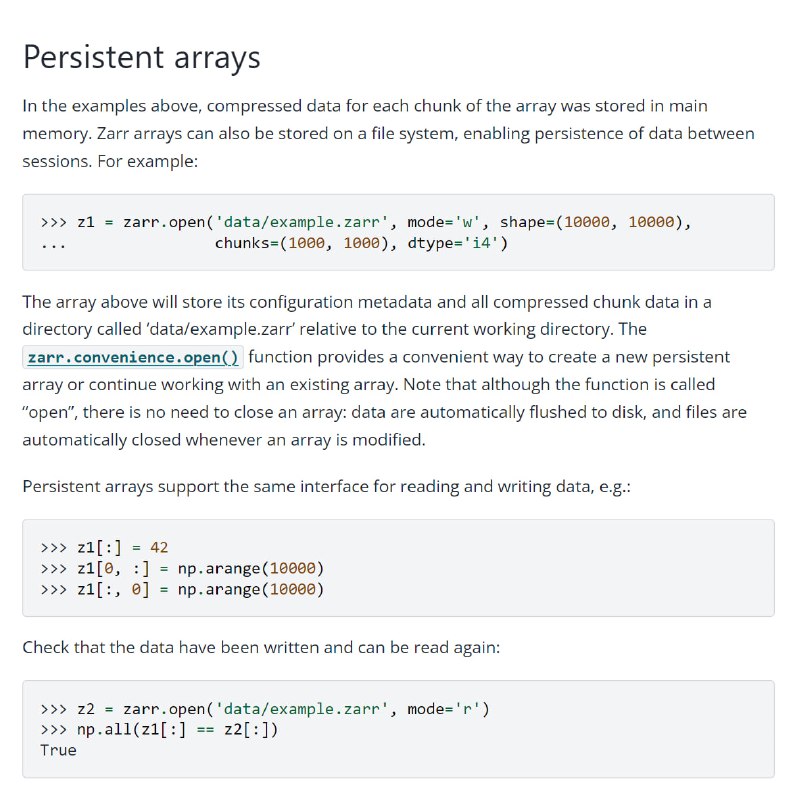Click the Persistent arrays heading
This screenshot has height=800, width=793.
click(x=141, y=57)
